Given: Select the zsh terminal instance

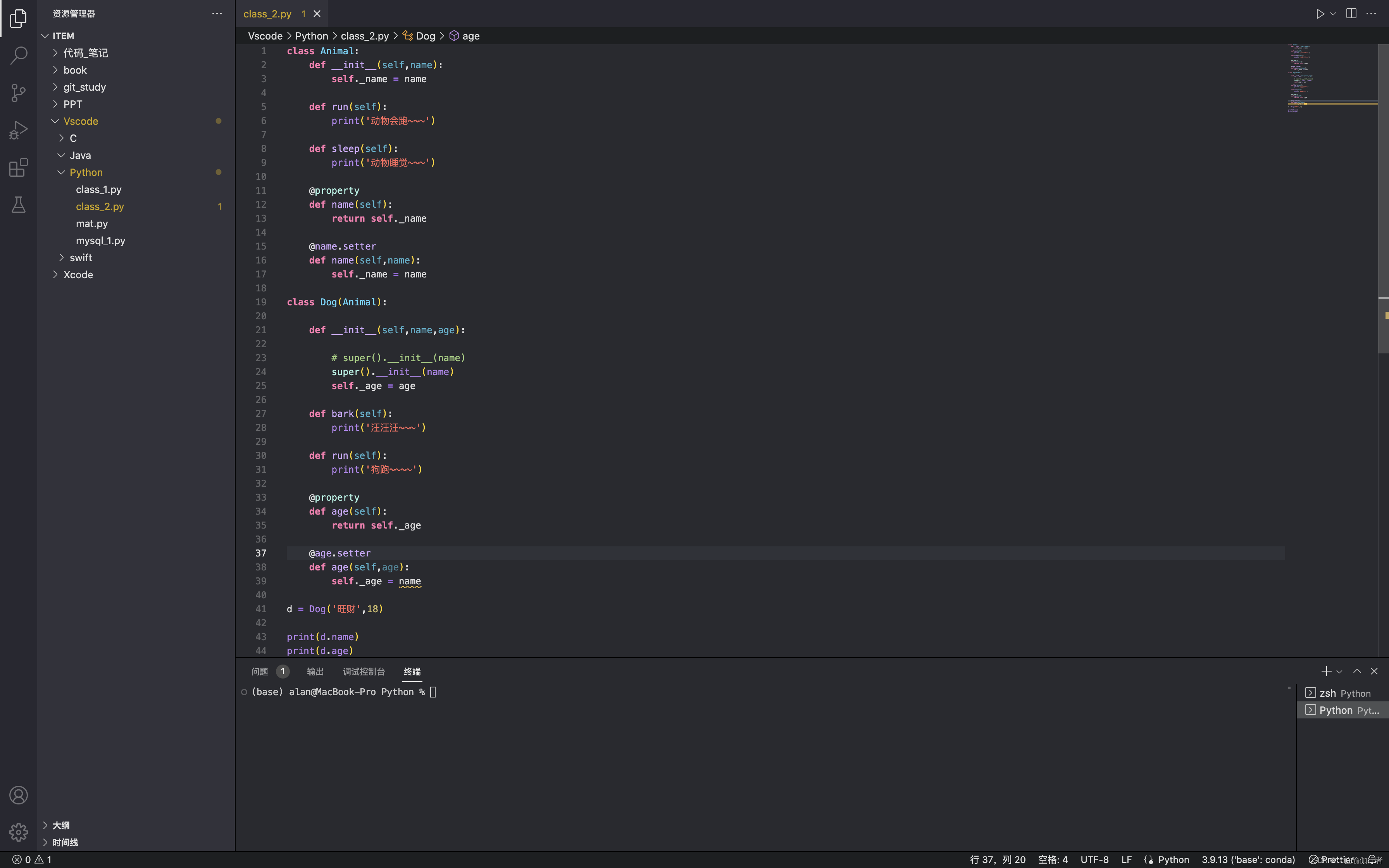Looking at the screenshot, I should (x=1342, y=693).
